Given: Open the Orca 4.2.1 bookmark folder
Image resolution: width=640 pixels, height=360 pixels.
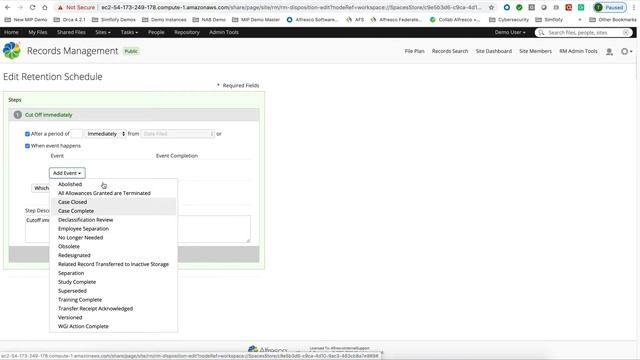Looking at the screenshot, I should click(69, 20).
